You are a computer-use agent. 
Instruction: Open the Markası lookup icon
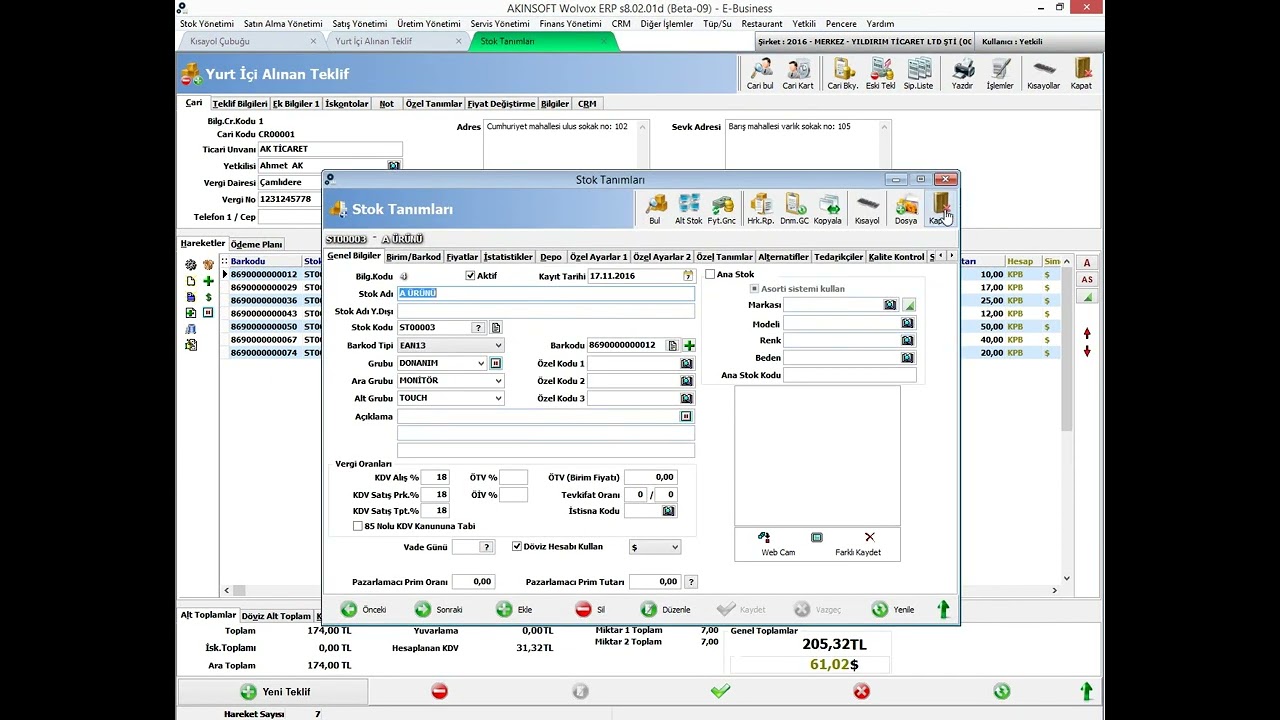(890, 305)
